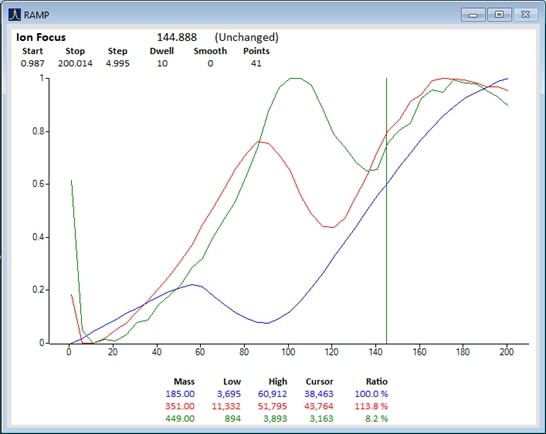546x434 pixels.
Task: Click the Stop column header
Action: click(75, 51)
